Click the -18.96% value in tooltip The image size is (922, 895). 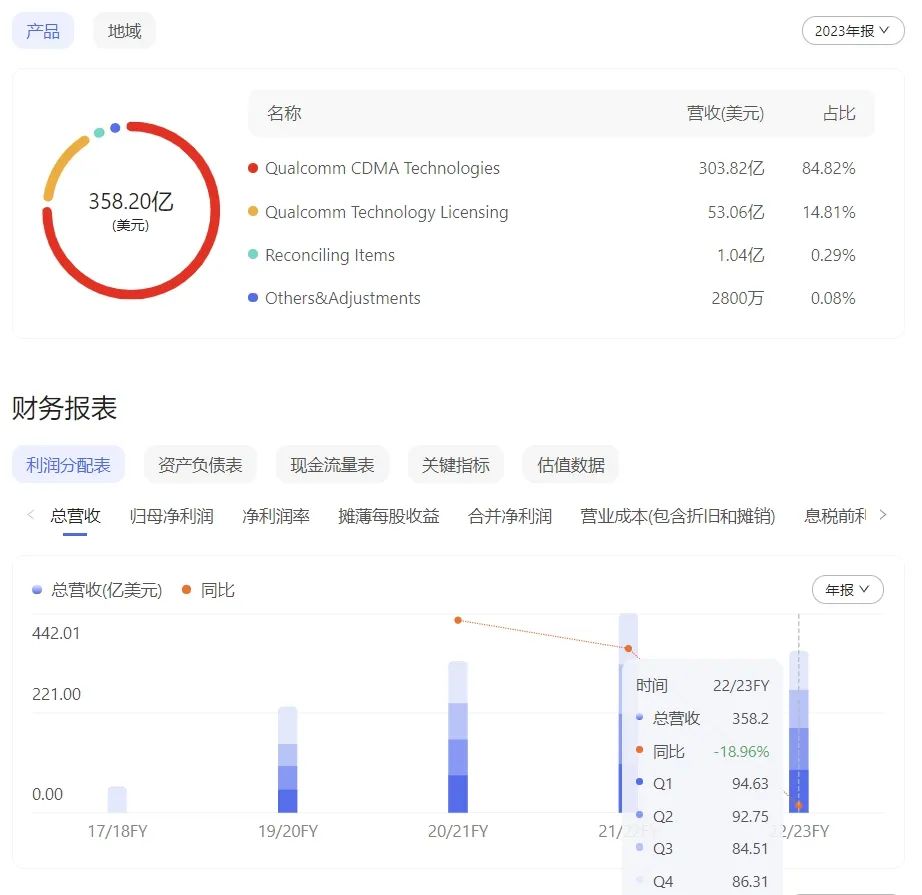[741, 752]
